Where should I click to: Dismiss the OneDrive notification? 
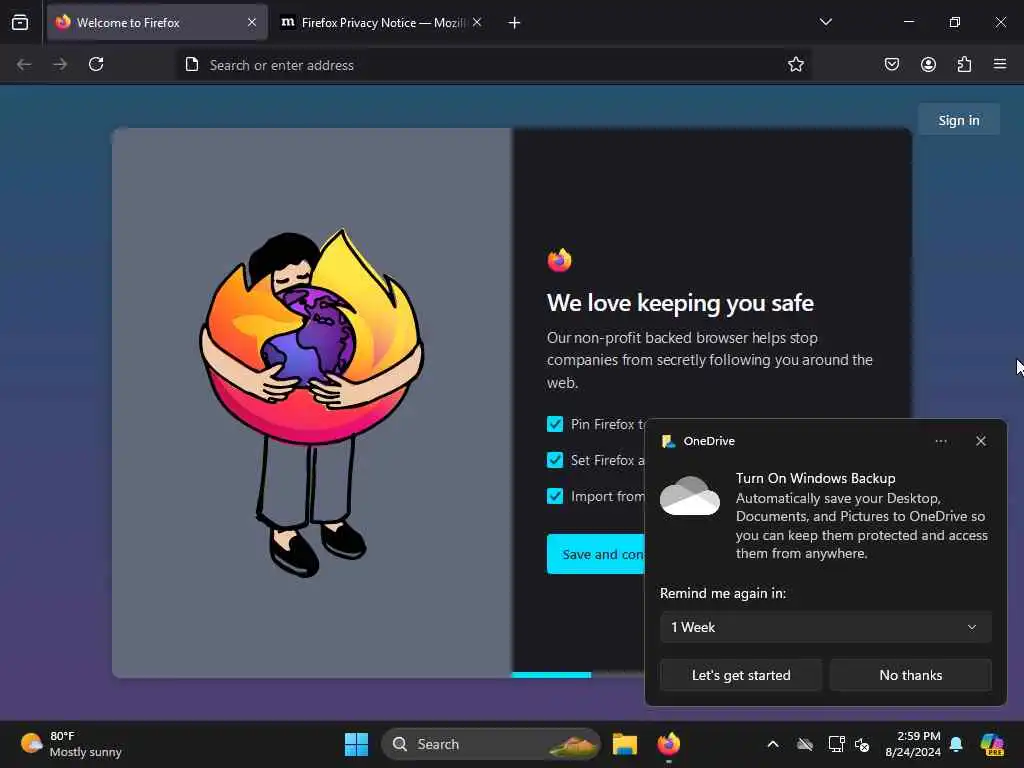(981, 441)
